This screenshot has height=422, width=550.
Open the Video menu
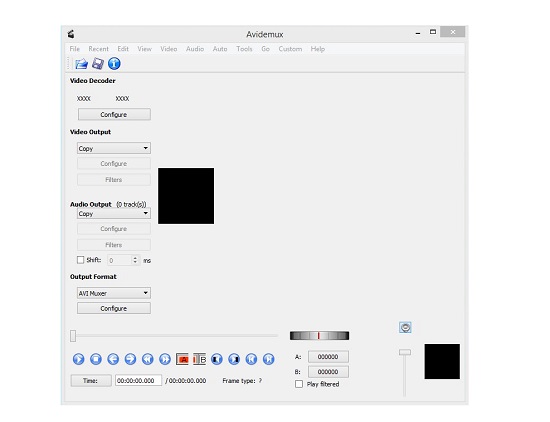169,49
